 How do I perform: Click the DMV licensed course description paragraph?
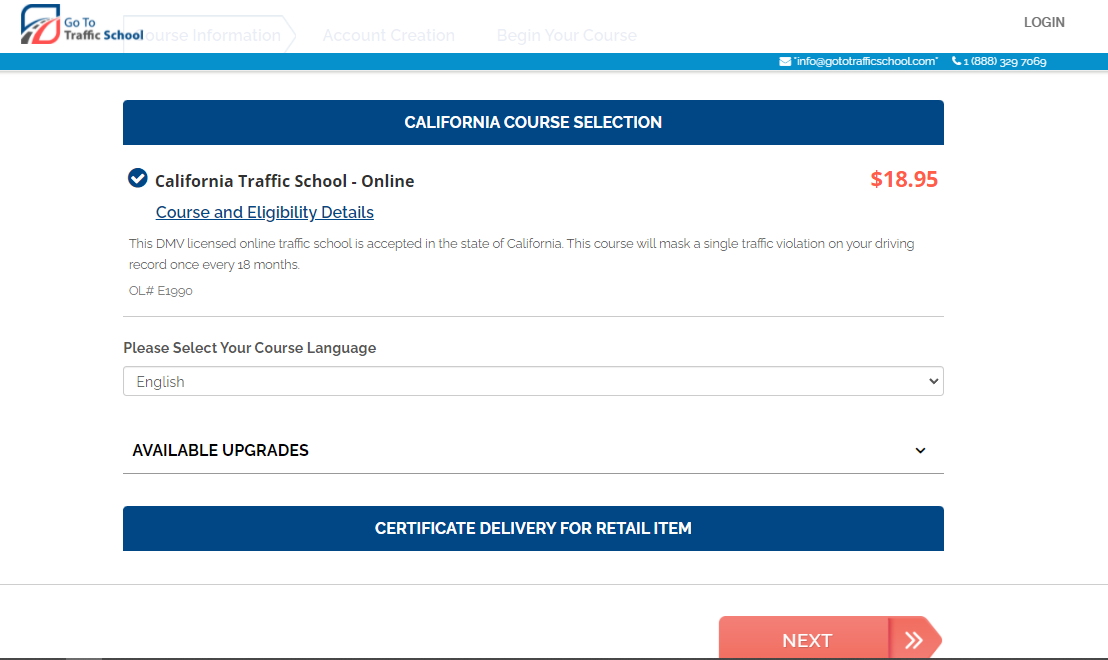521,254
